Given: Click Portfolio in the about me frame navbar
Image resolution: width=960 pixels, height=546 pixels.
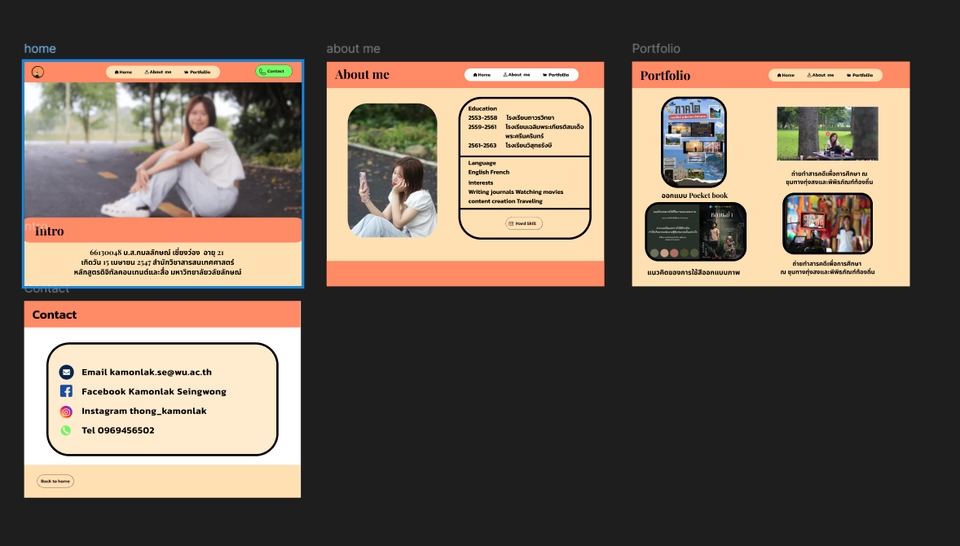Looking at the screenshot, I should tap(555, 75).
